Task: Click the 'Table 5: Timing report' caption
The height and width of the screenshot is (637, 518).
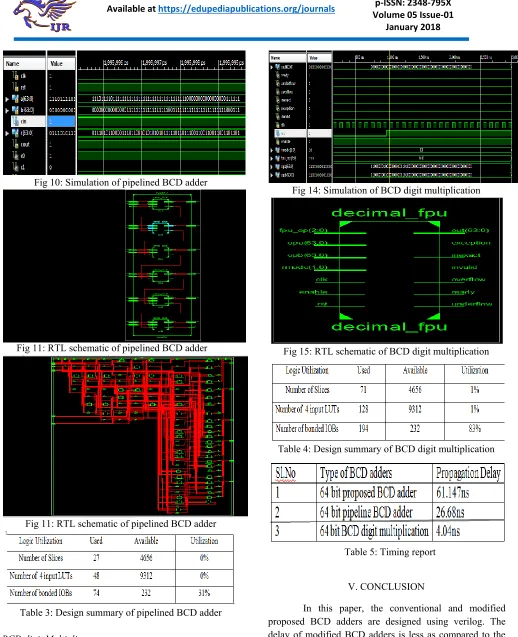Action: pyautogui.click(x=390, y=552)
